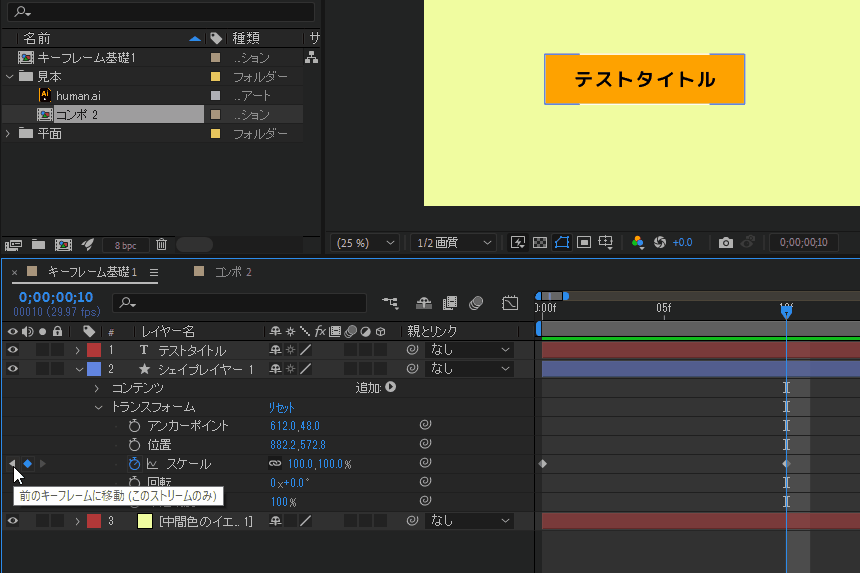
Task: Click label color swatch of シェイプレイヤー 1
Action: click(x=94, y=369)
